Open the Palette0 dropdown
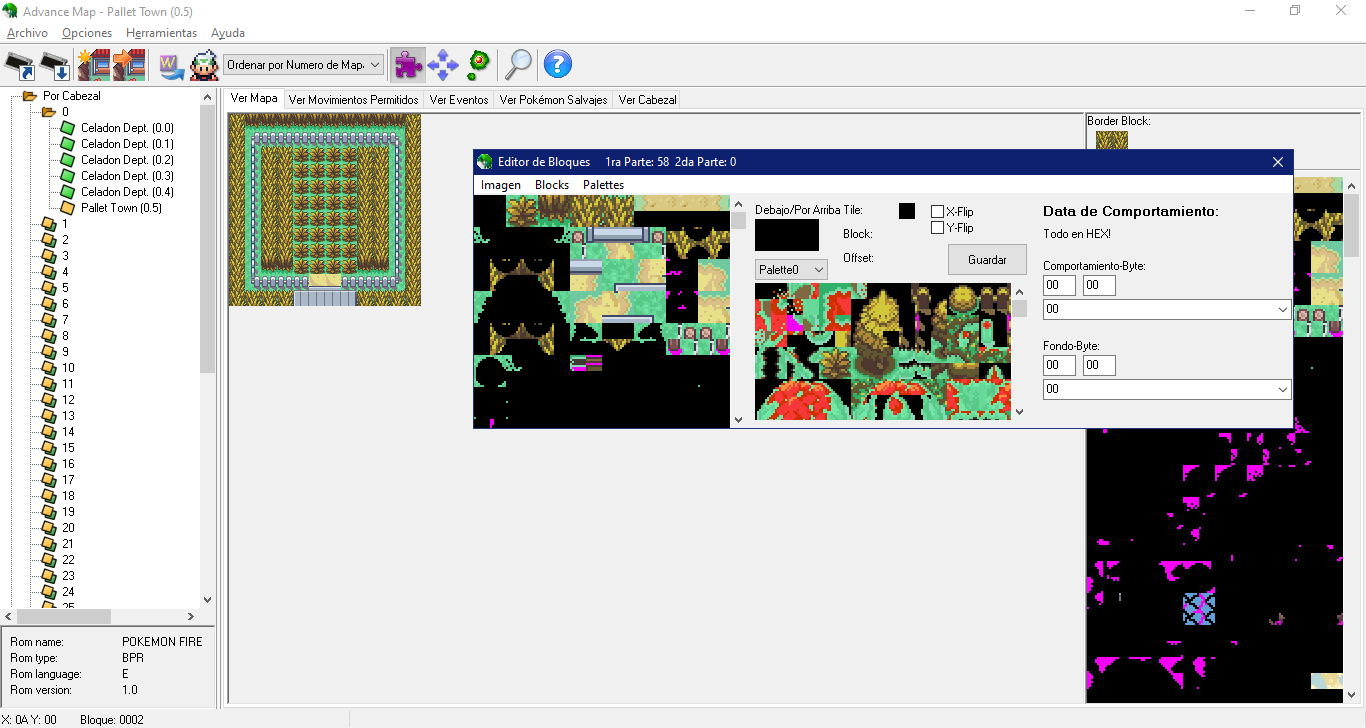Image resolution: width=1366 pixels, height=728 pixels. 791,270
